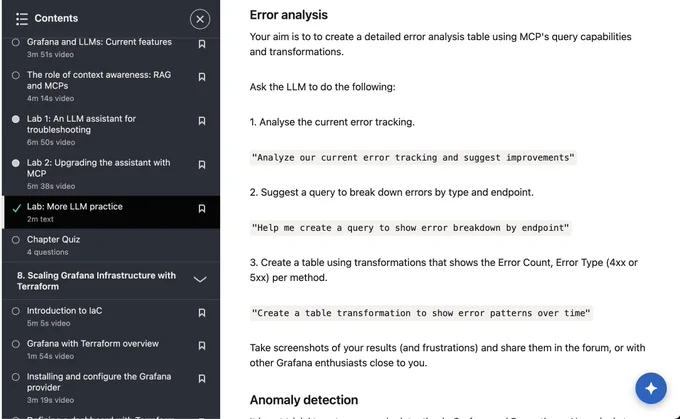Bookmark 'The role of context awareness' lesson

point(202,77)
